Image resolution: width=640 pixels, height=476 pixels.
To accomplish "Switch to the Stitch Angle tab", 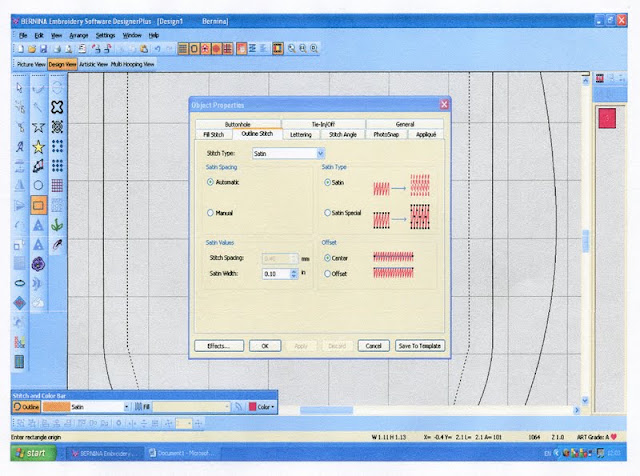I will pos(342,135).
